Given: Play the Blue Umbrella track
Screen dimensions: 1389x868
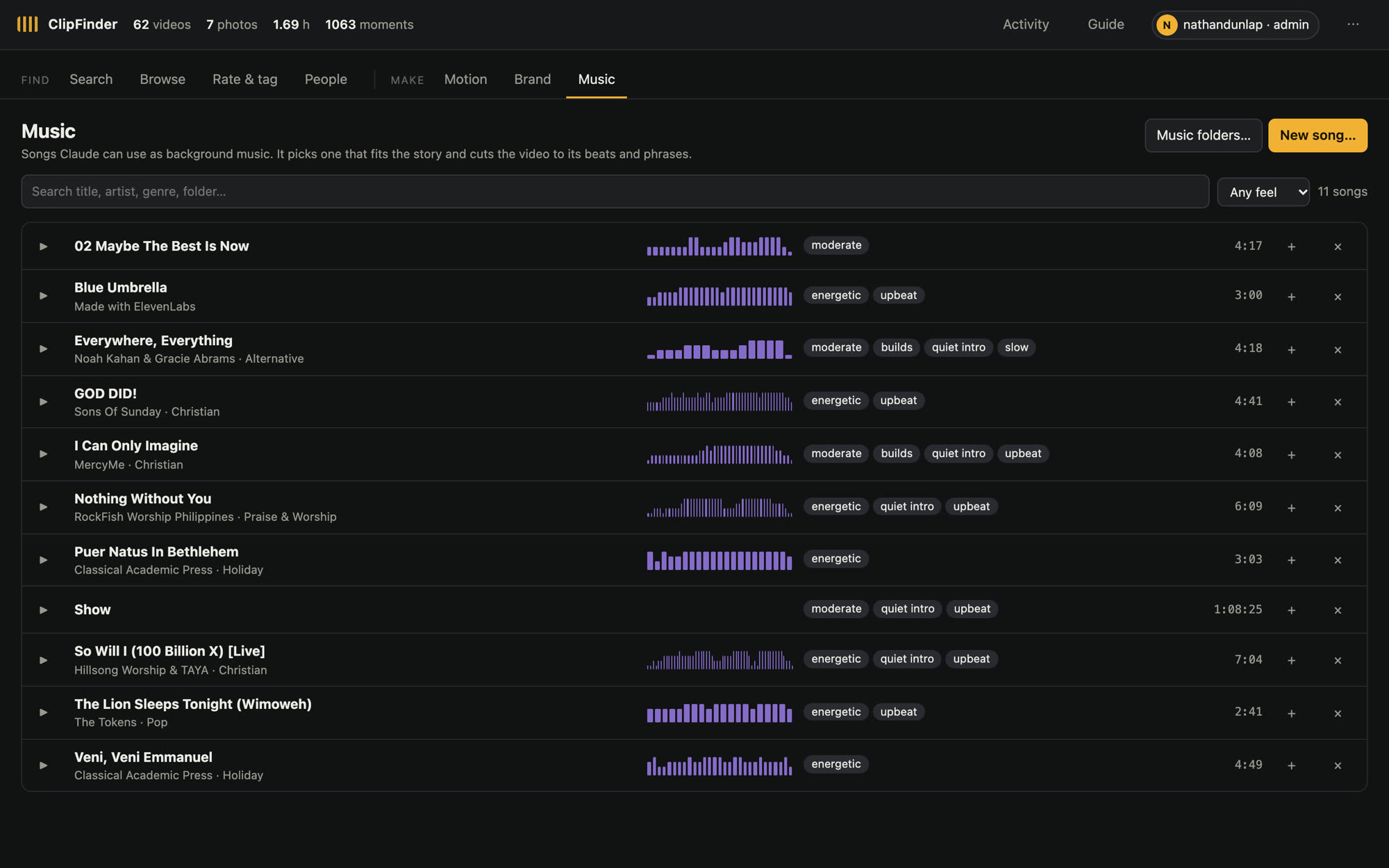Looking at the screenshot, I should (x=43, y=296).
